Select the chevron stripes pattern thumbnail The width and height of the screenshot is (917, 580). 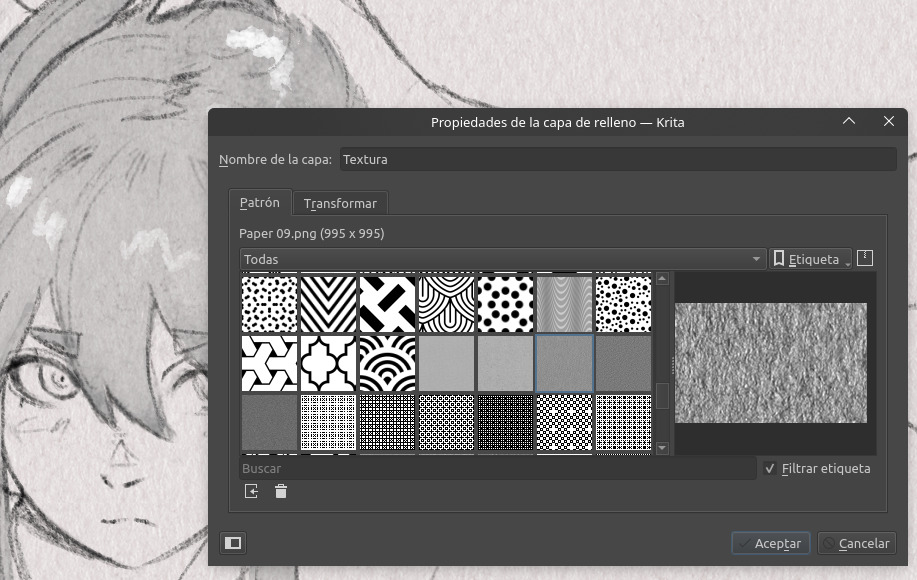[328, 304]
